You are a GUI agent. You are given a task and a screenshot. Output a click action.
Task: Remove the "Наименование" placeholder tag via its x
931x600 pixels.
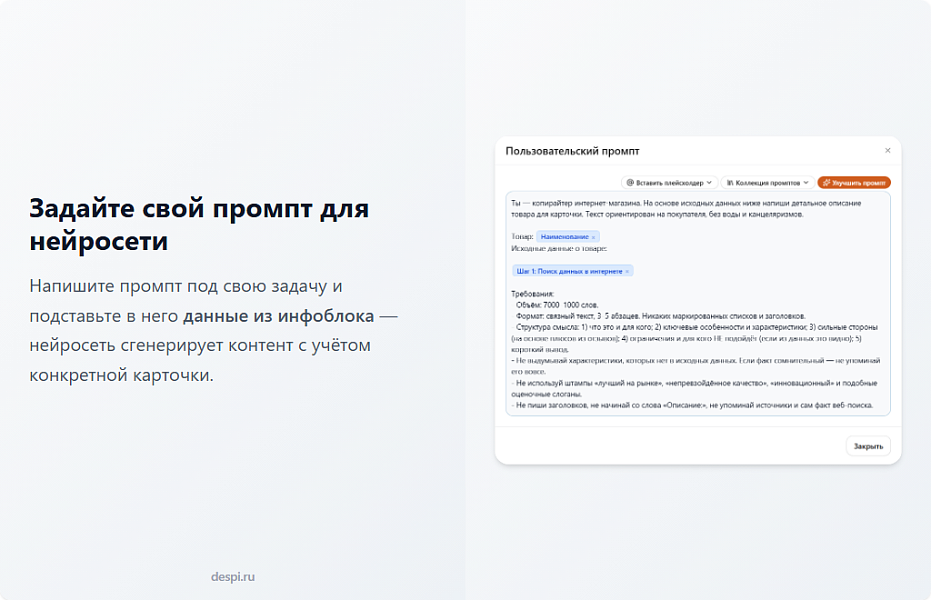[x=593, y=237]
